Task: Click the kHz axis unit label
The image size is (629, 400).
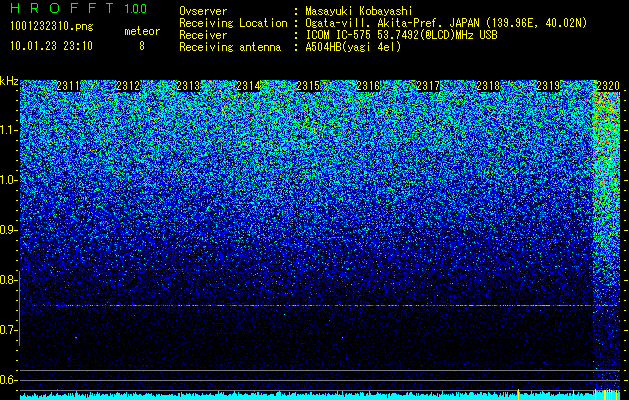Action: click(9, 81)
